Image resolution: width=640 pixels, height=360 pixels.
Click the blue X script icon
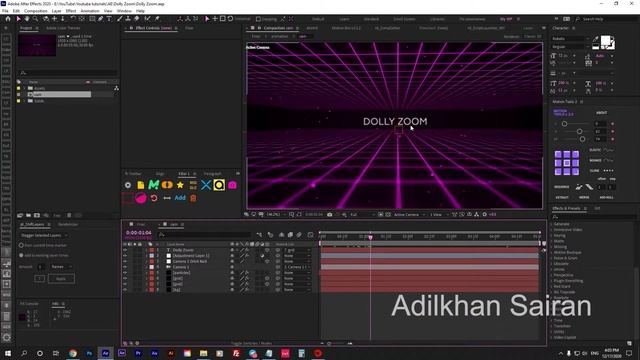[206, 185]
